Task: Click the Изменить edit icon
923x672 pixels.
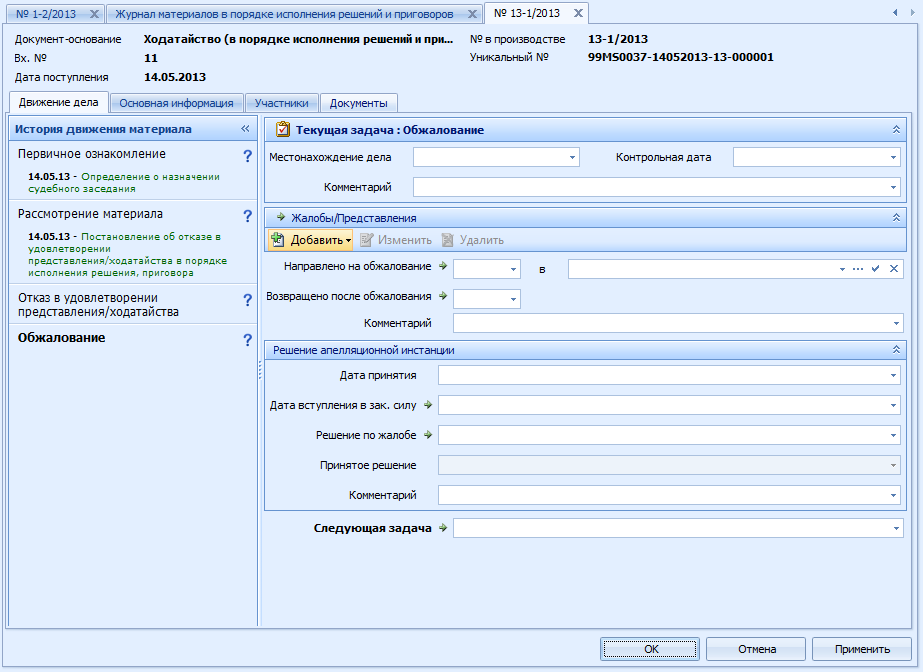Action: pos(366,239)
